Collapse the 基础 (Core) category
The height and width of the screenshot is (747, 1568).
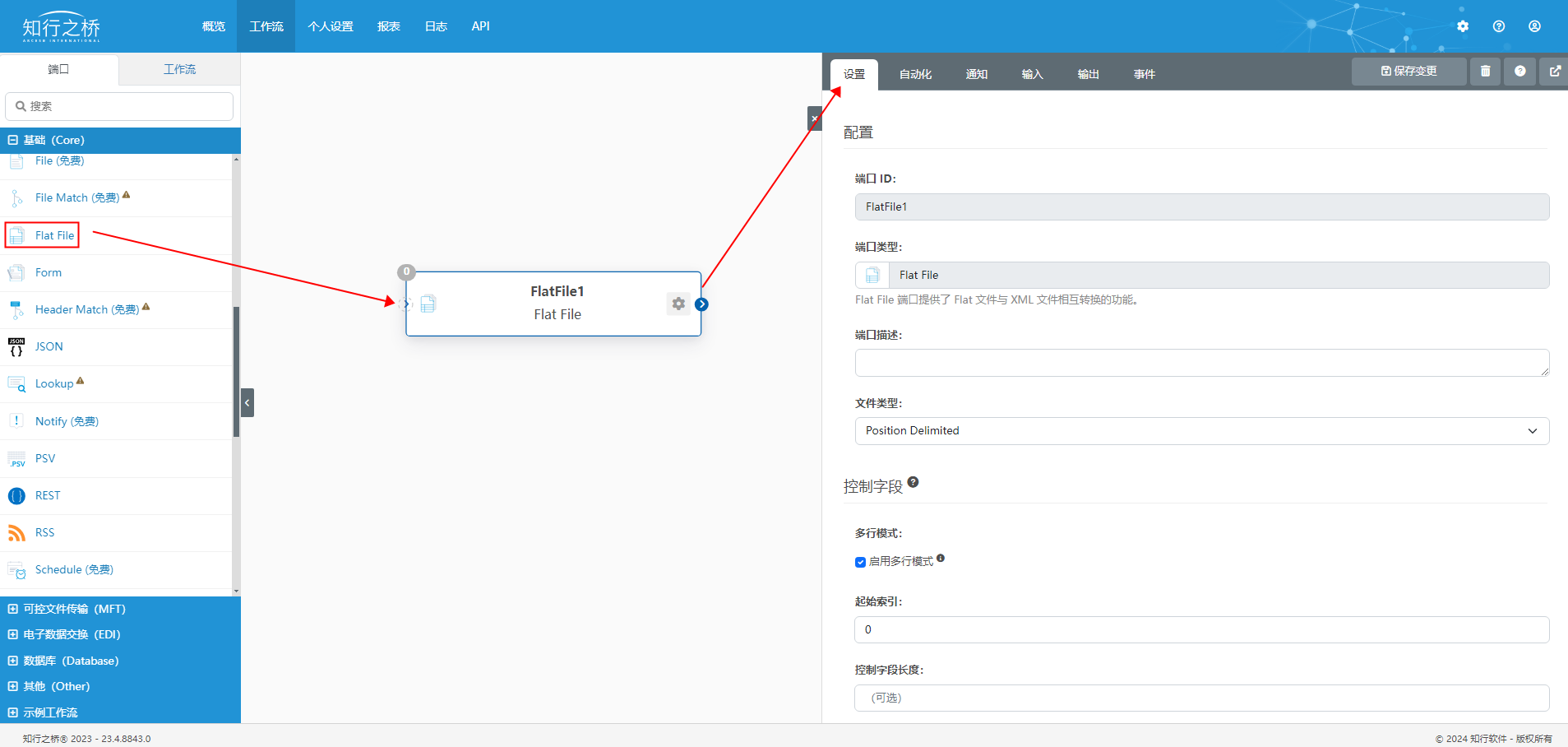[13, 140]
